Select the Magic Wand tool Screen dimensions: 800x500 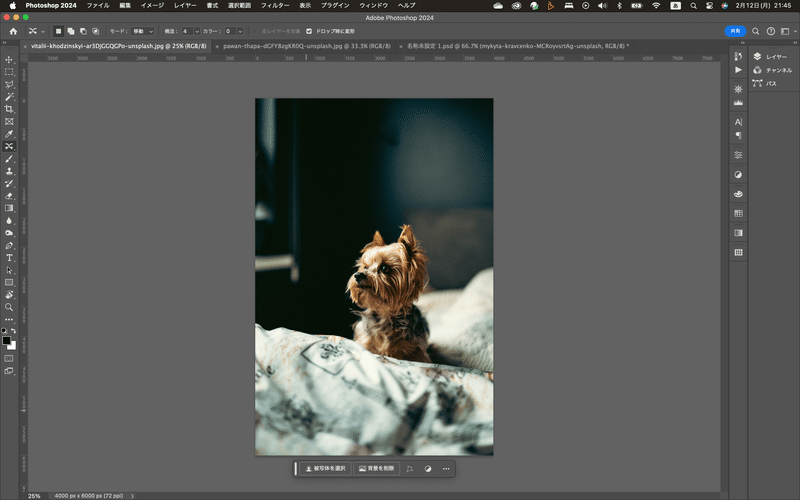pyautogui.click(x=9, y=96)
